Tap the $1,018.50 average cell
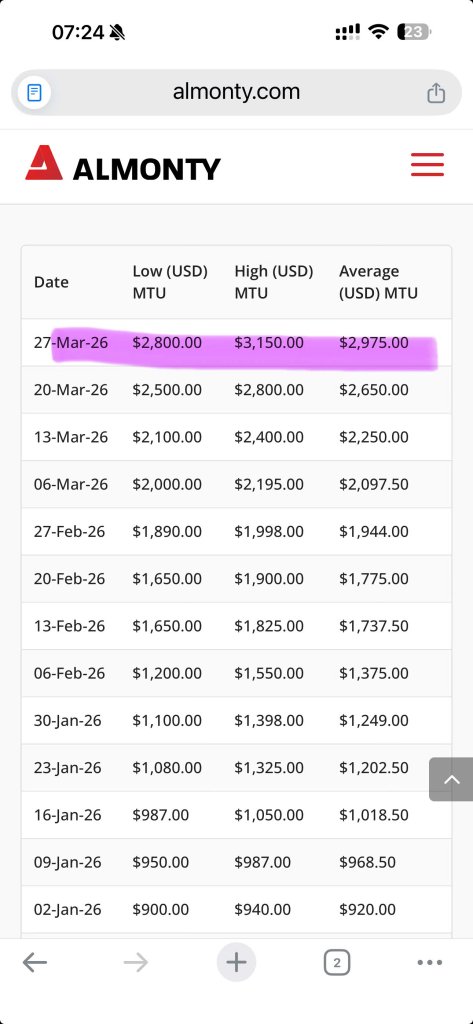Image resolution: width=473 pixels, height=1024 pixels. click(374, 815)
